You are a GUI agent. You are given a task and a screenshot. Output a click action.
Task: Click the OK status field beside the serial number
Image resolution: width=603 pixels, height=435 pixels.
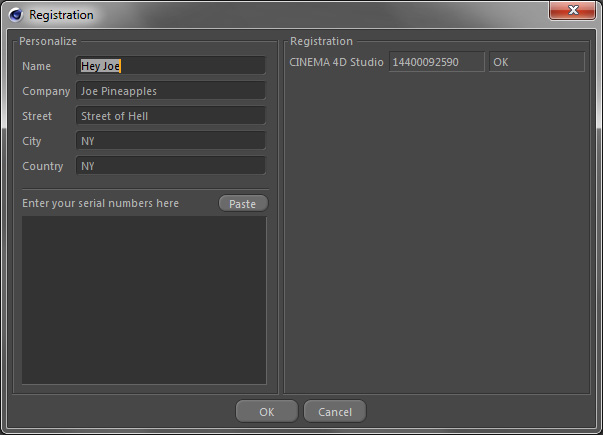click(x=537, y=62)
